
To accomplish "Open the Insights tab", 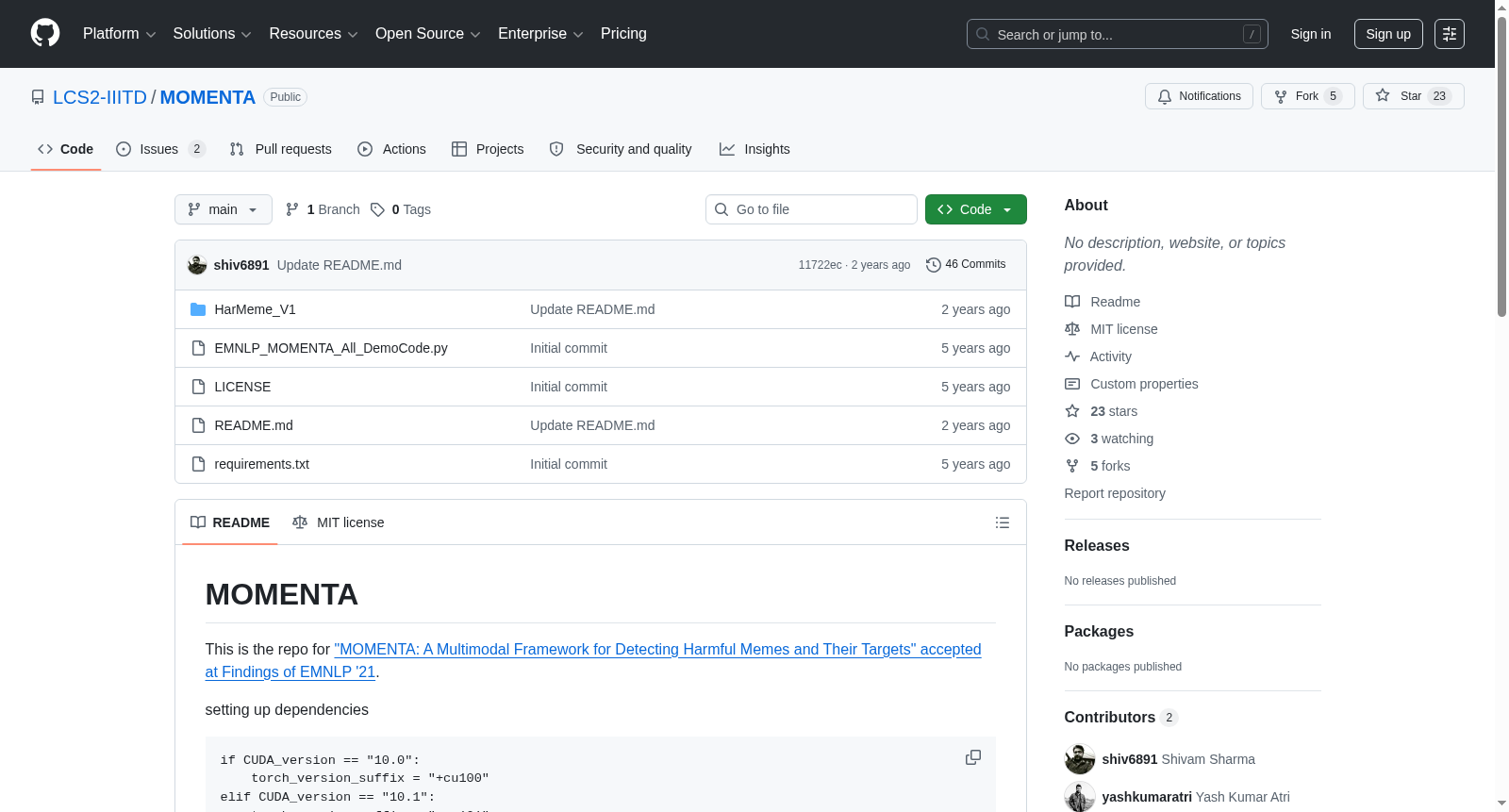I will point(754,149).
